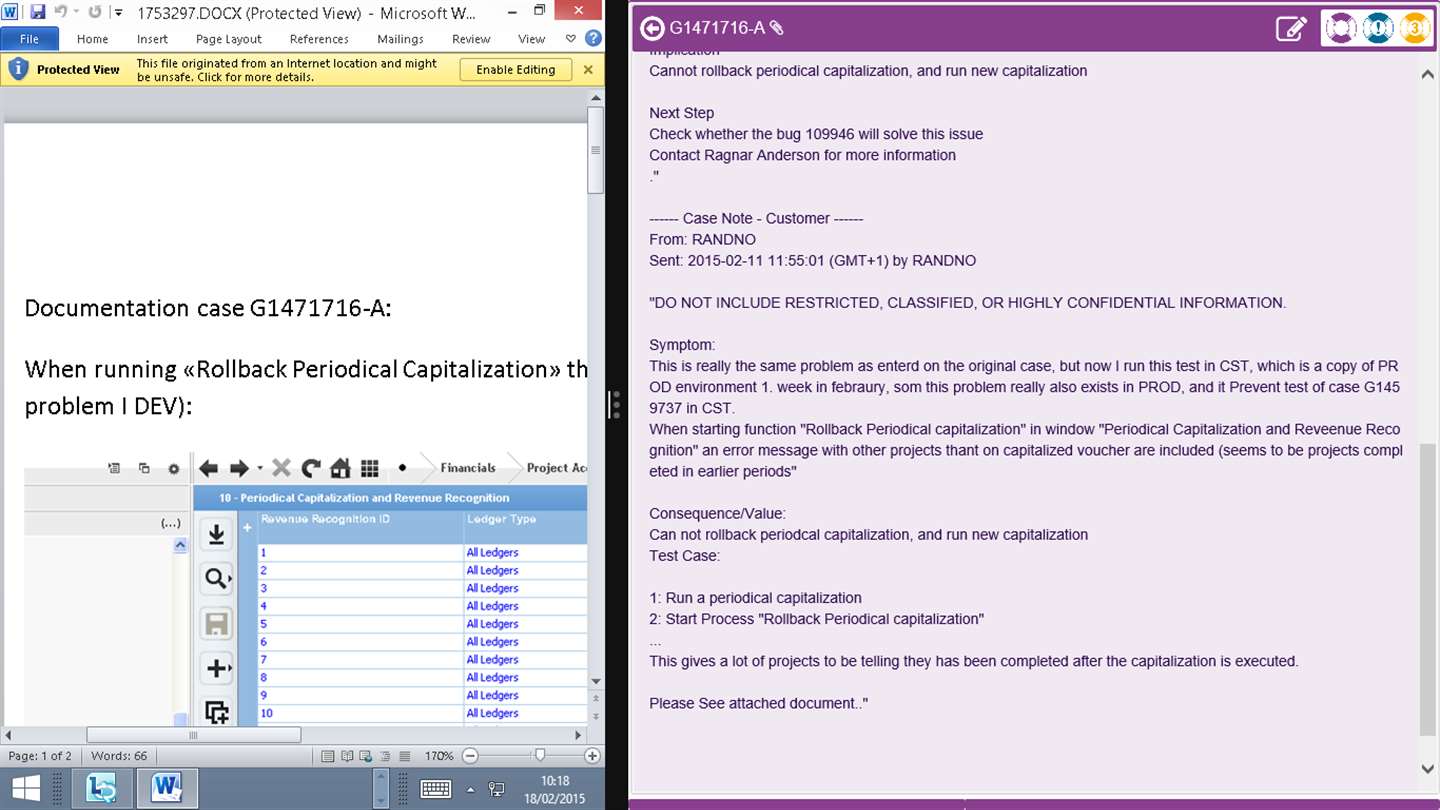Click the Zoom Out minus button
1440x810 pixels.
click(x=470, y=757)
